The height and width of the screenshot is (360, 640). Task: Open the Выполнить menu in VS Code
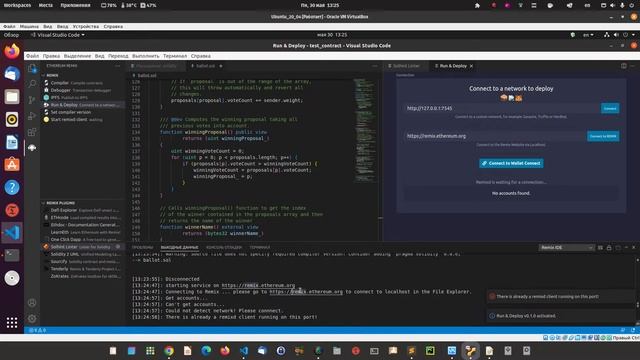(x=146, y=56)
